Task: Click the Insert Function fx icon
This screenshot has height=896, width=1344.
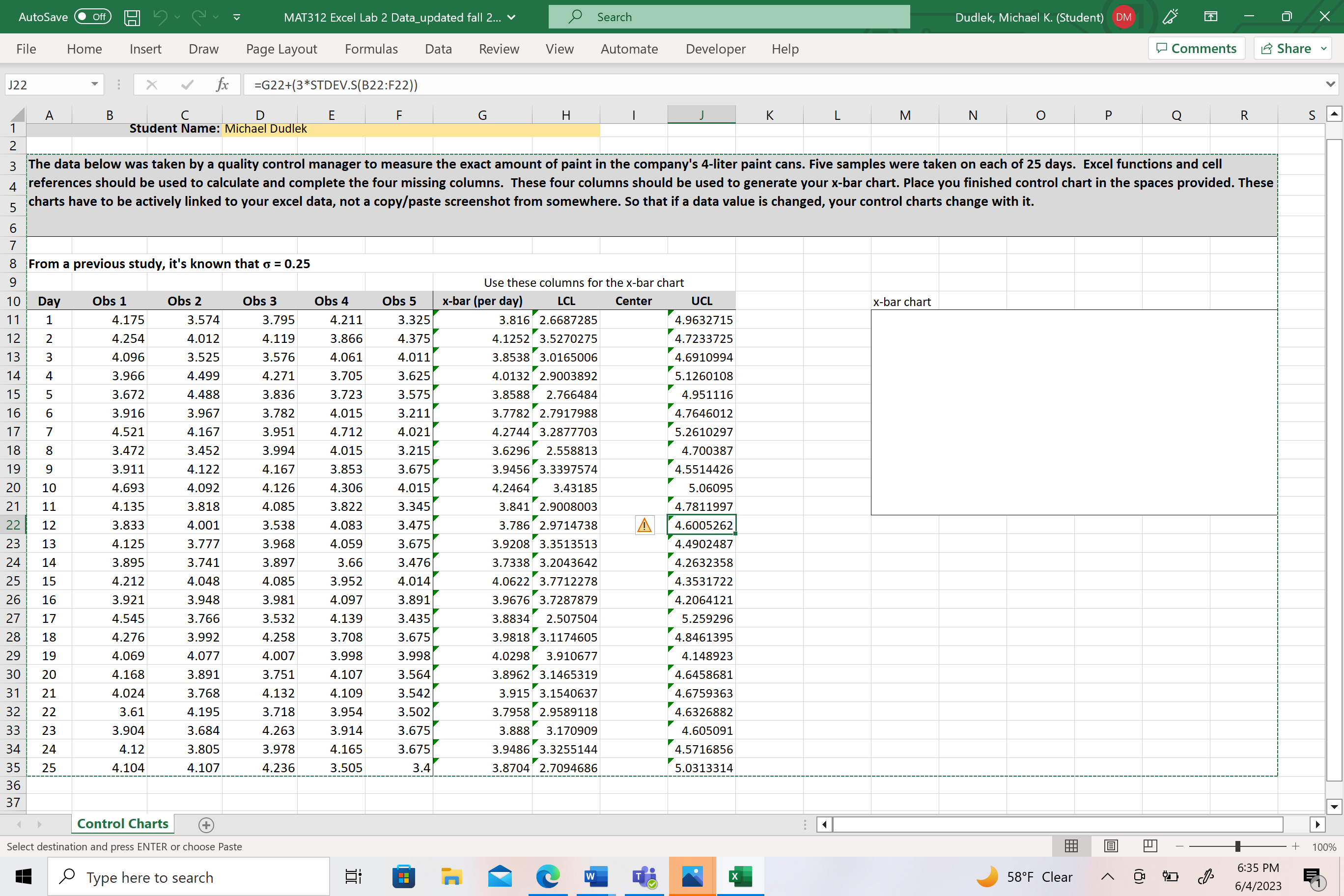Action: [223, 85]
